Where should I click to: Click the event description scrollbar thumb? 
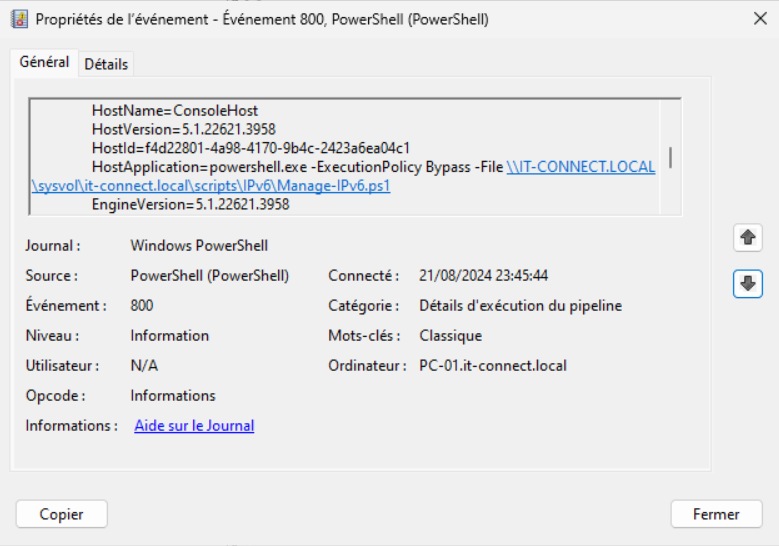tap(670, 158)
